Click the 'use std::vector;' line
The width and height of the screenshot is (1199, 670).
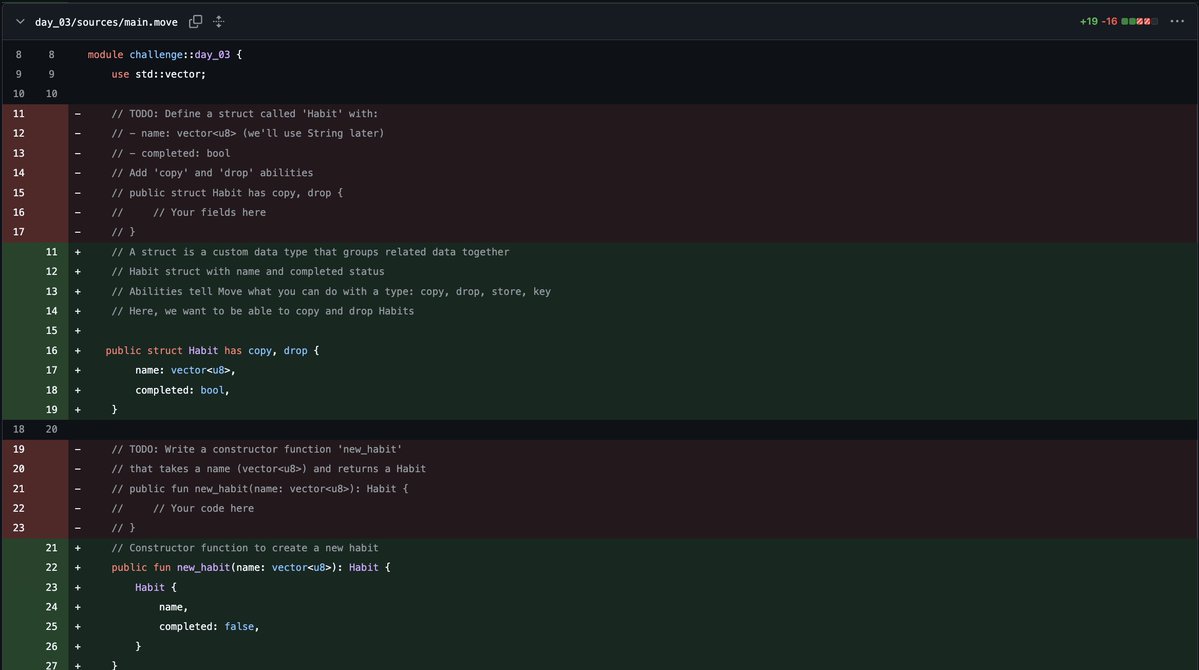[x=158, y=74]
